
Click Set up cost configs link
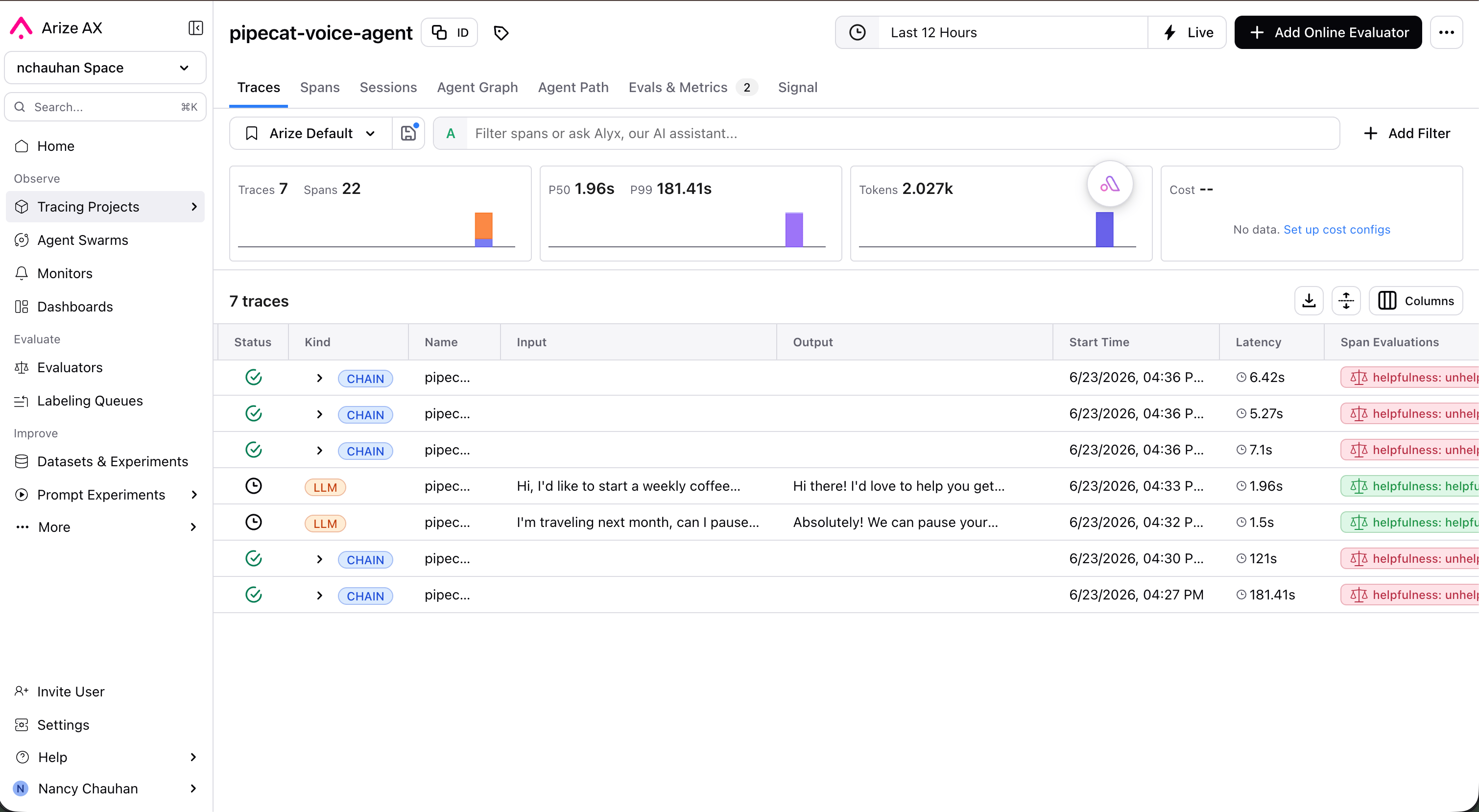click(x=1336, y=230)
